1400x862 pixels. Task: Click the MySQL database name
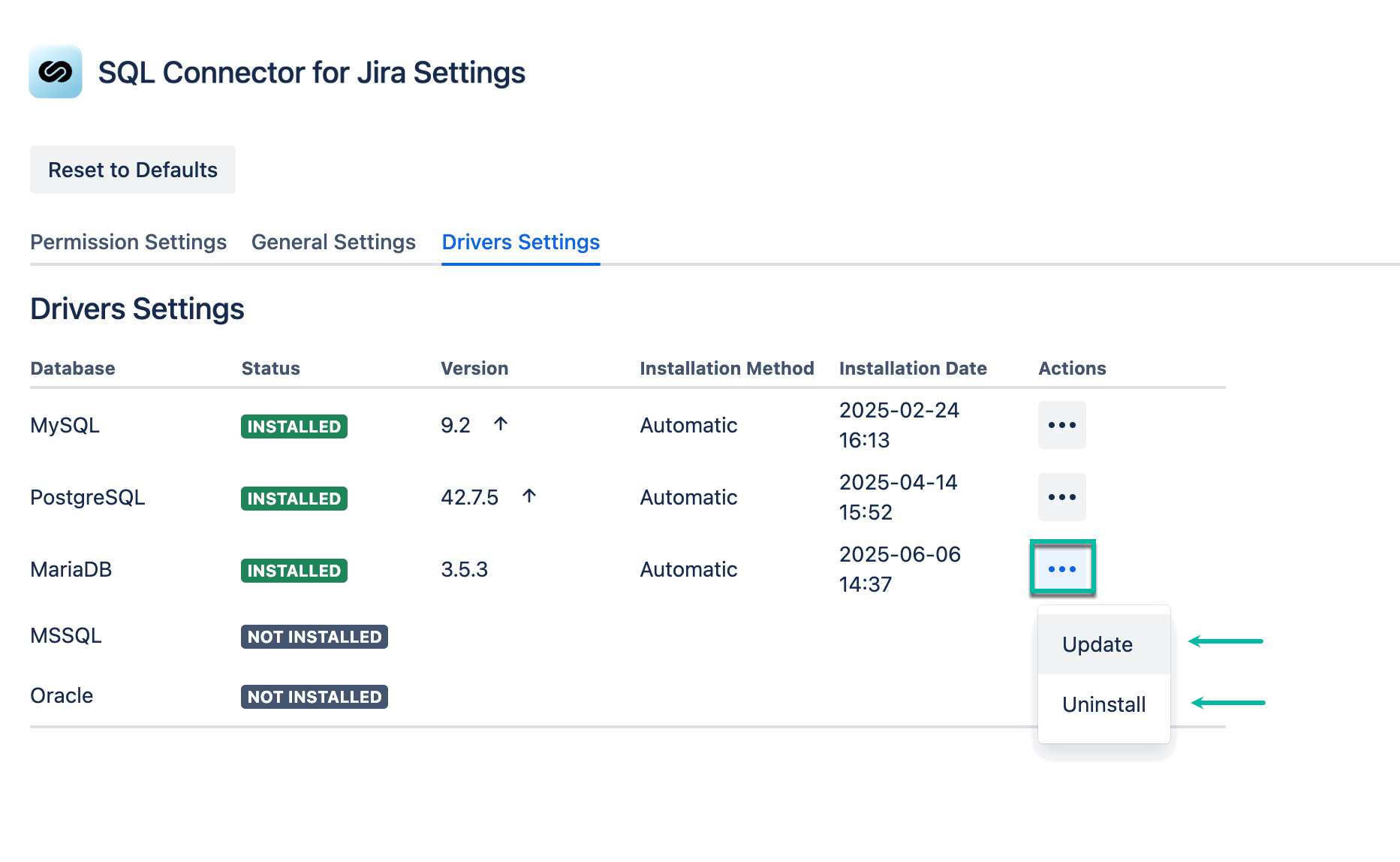(x=65, y=425)
